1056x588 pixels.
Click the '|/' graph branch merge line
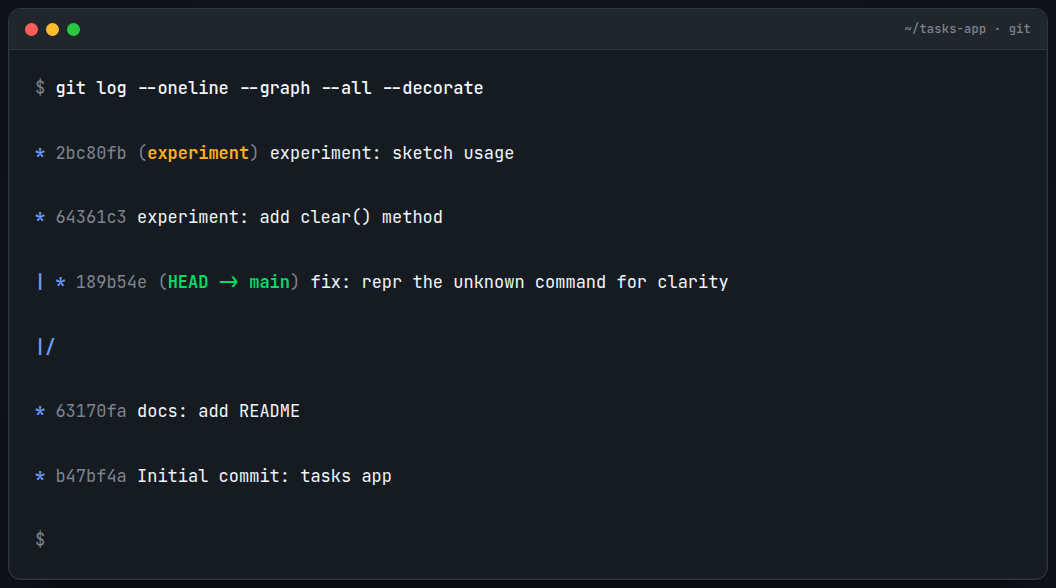45,347
